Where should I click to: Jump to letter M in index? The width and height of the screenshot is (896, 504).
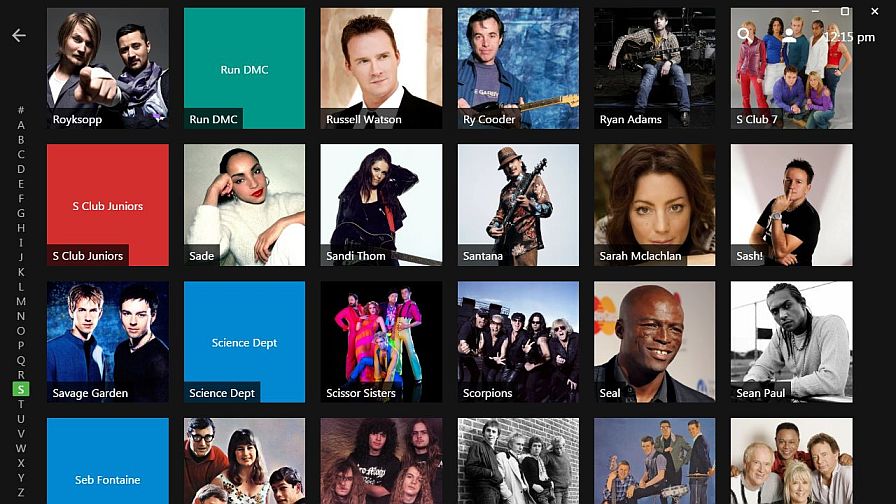pyautogui.click(x=21, y=301)
